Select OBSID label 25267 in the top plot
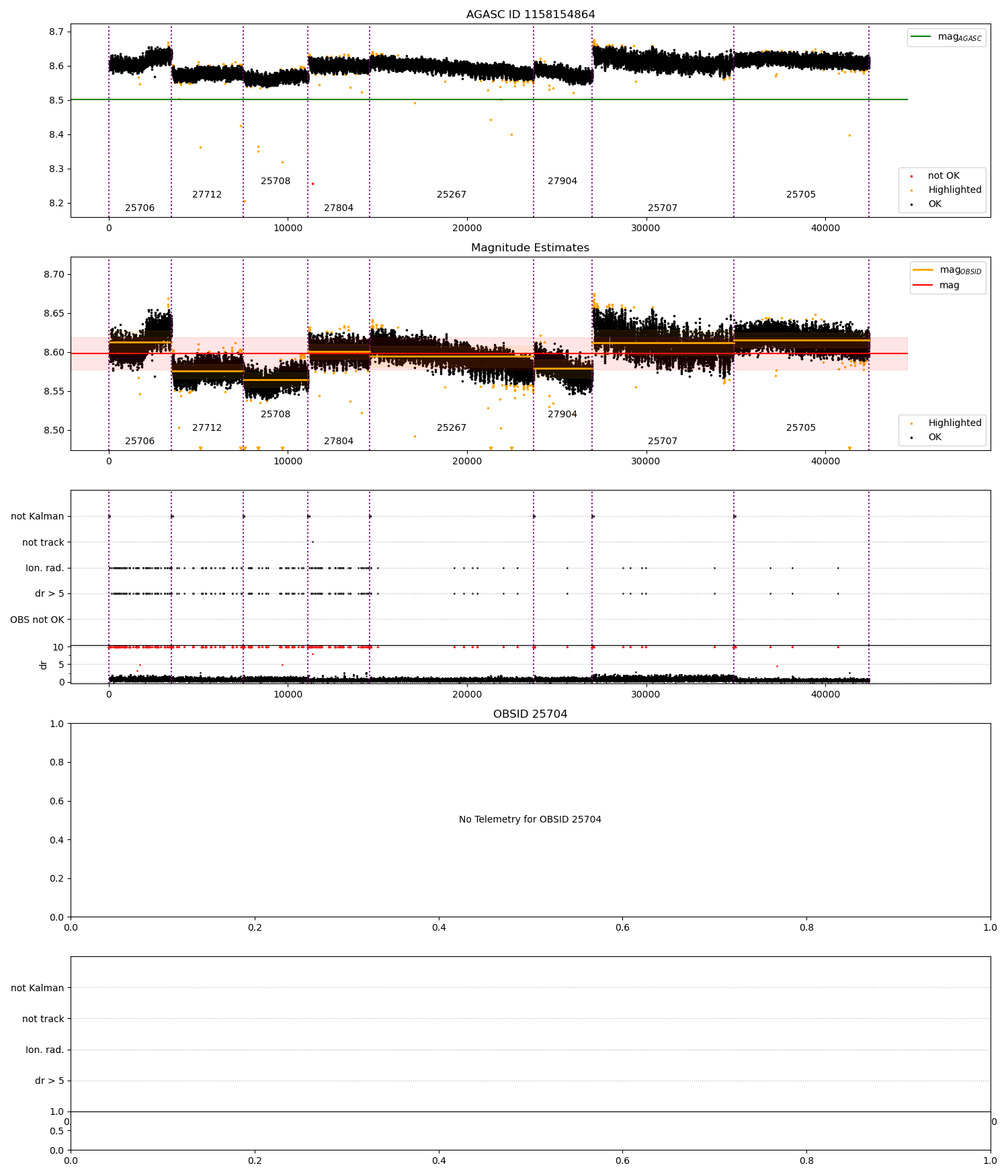Image resolution: width=1008 pixels, height=1176 pixels. (452, 195)
